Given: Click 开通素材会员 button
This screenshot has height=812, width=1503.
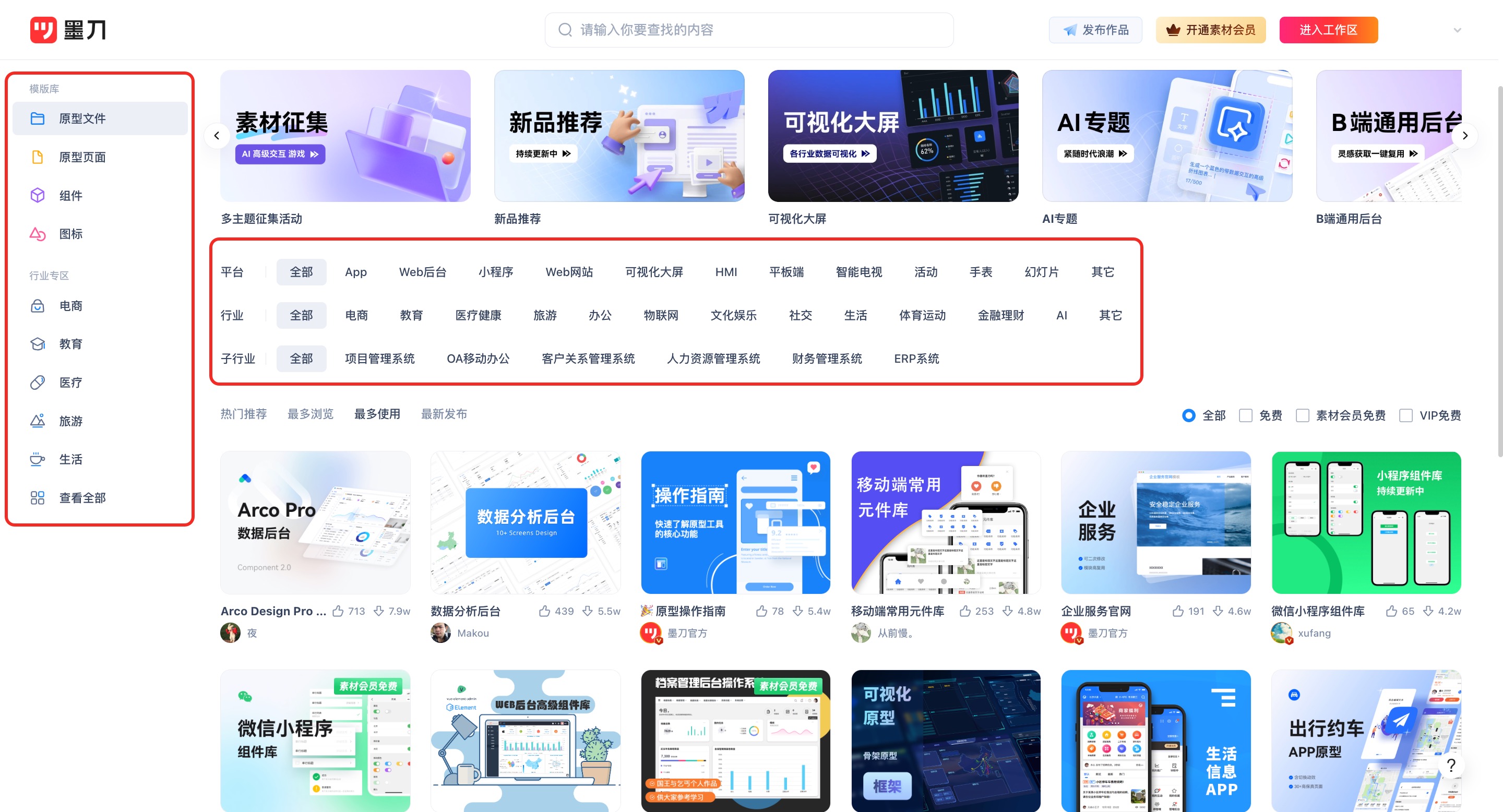Looking at the screenshot, I should click(1210, 30).
